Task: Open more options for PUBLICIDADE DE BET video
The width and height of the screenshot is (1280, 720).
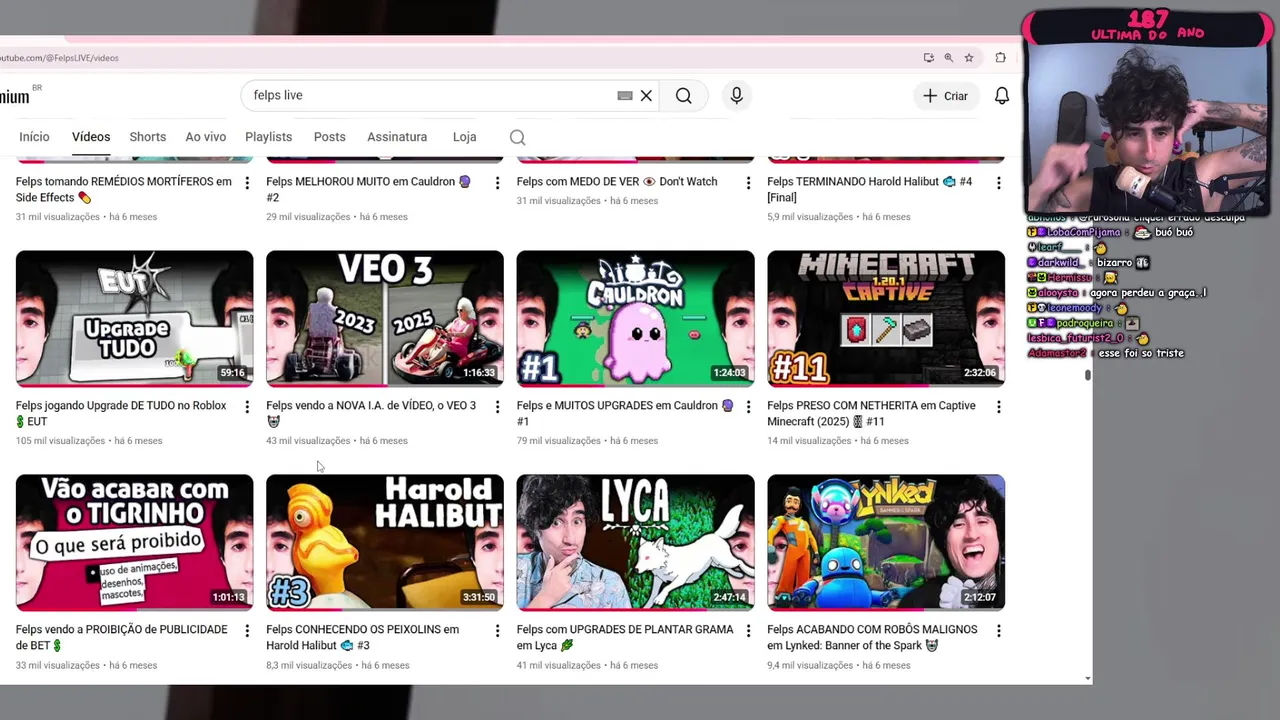Action: pos(247,631)
